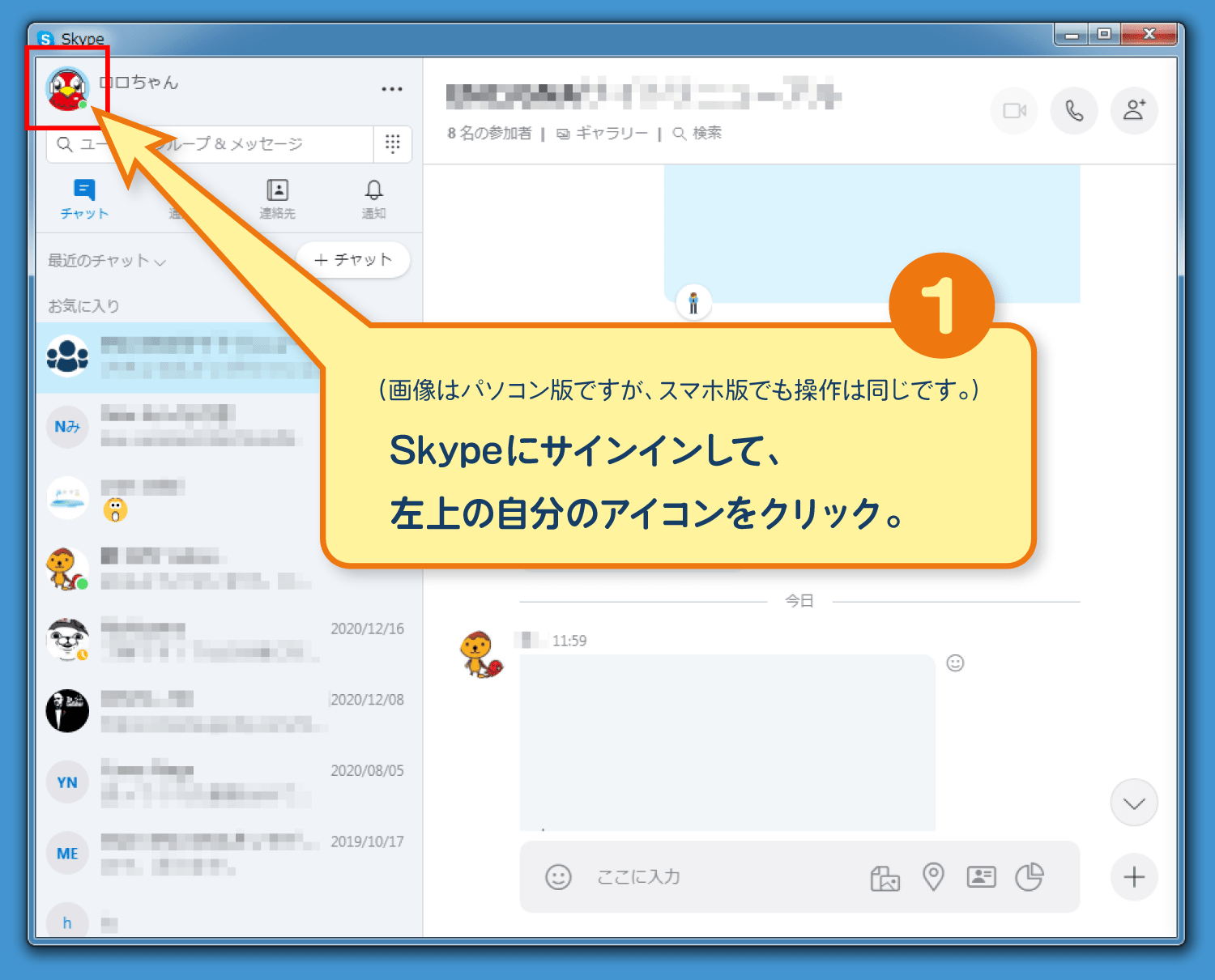This screenshot has width=1215, height=980.
Task: Share your location
Action: click(x=933, y=876)
